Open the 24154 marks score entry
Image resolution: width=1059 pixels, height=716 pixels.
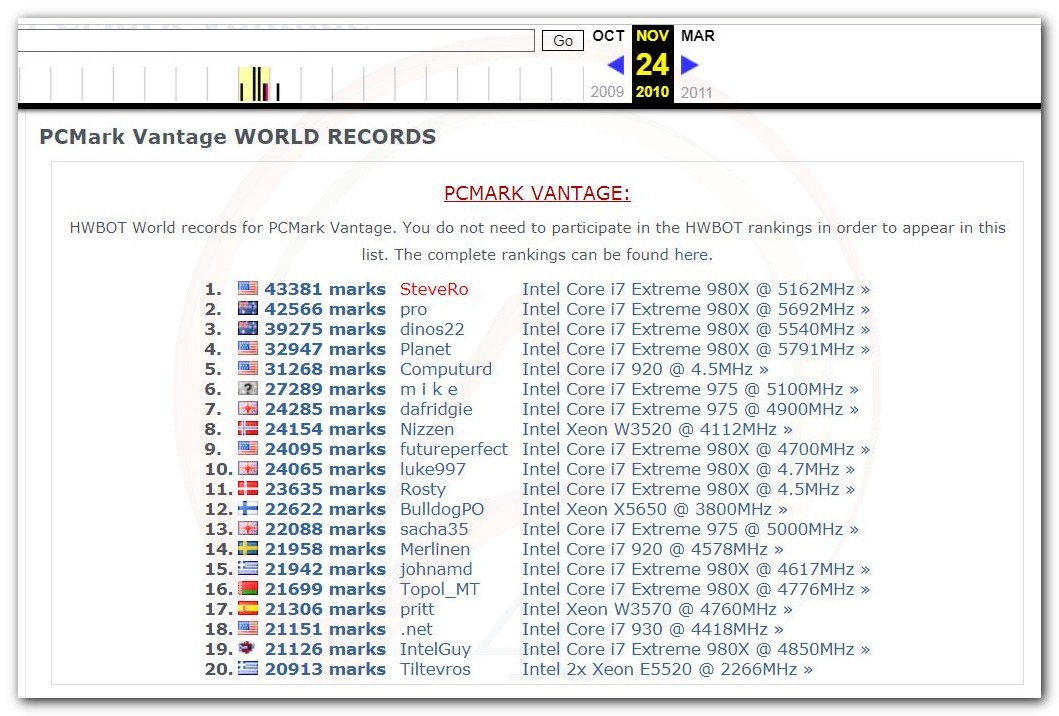[x=325, y=429]
